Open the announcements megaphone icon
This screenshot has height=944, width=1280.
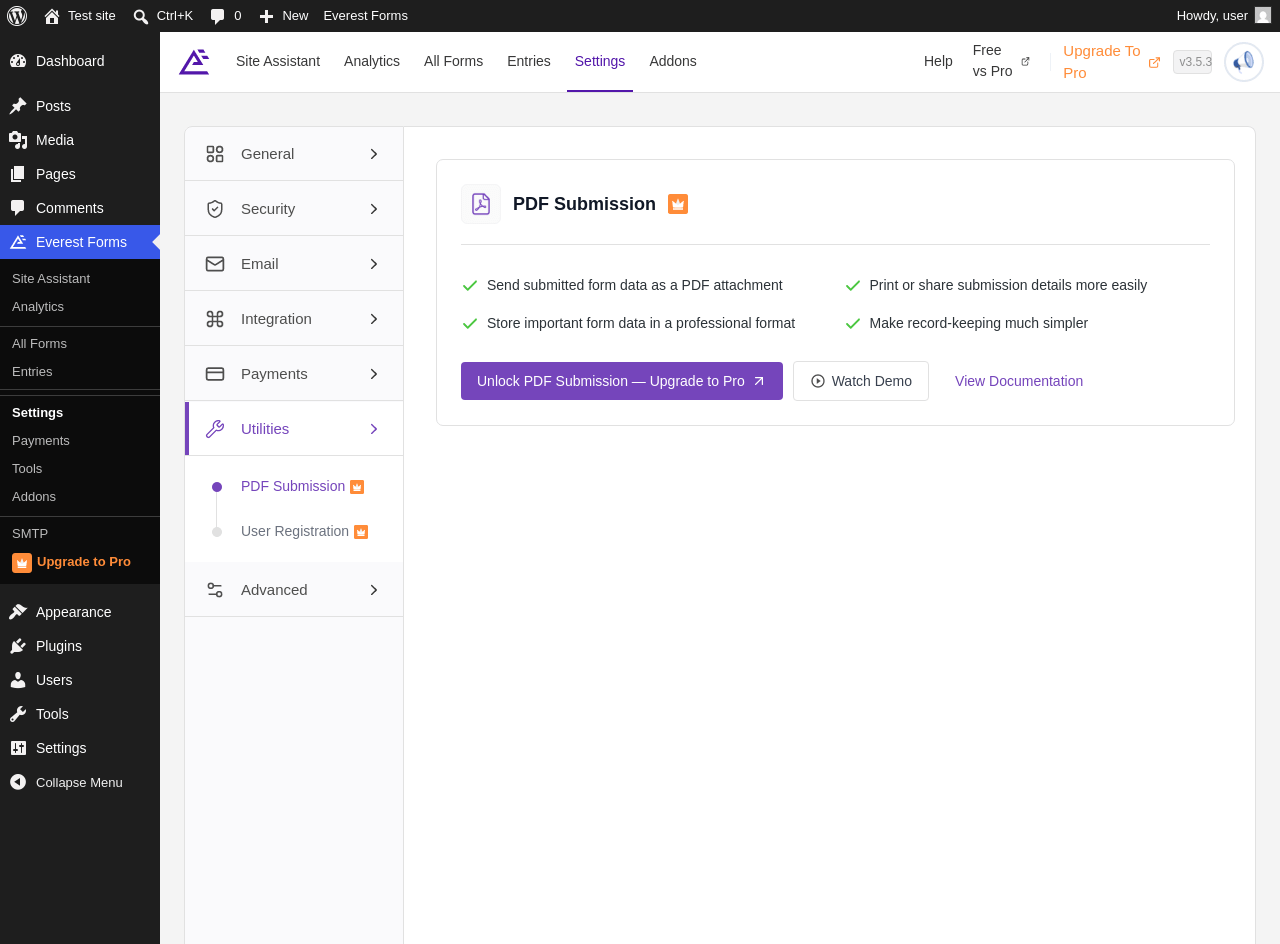point(1244,62)
